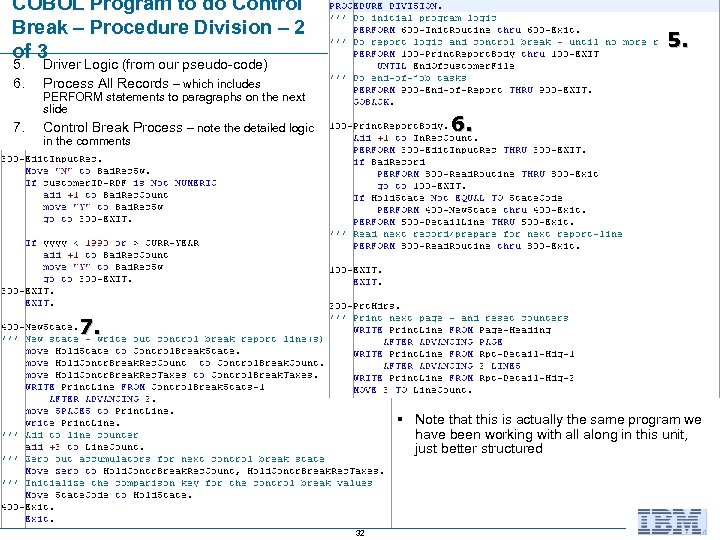This screenshot has width=720, height=540.
Task: Click the IBM logo
Action: click(671, 522)
